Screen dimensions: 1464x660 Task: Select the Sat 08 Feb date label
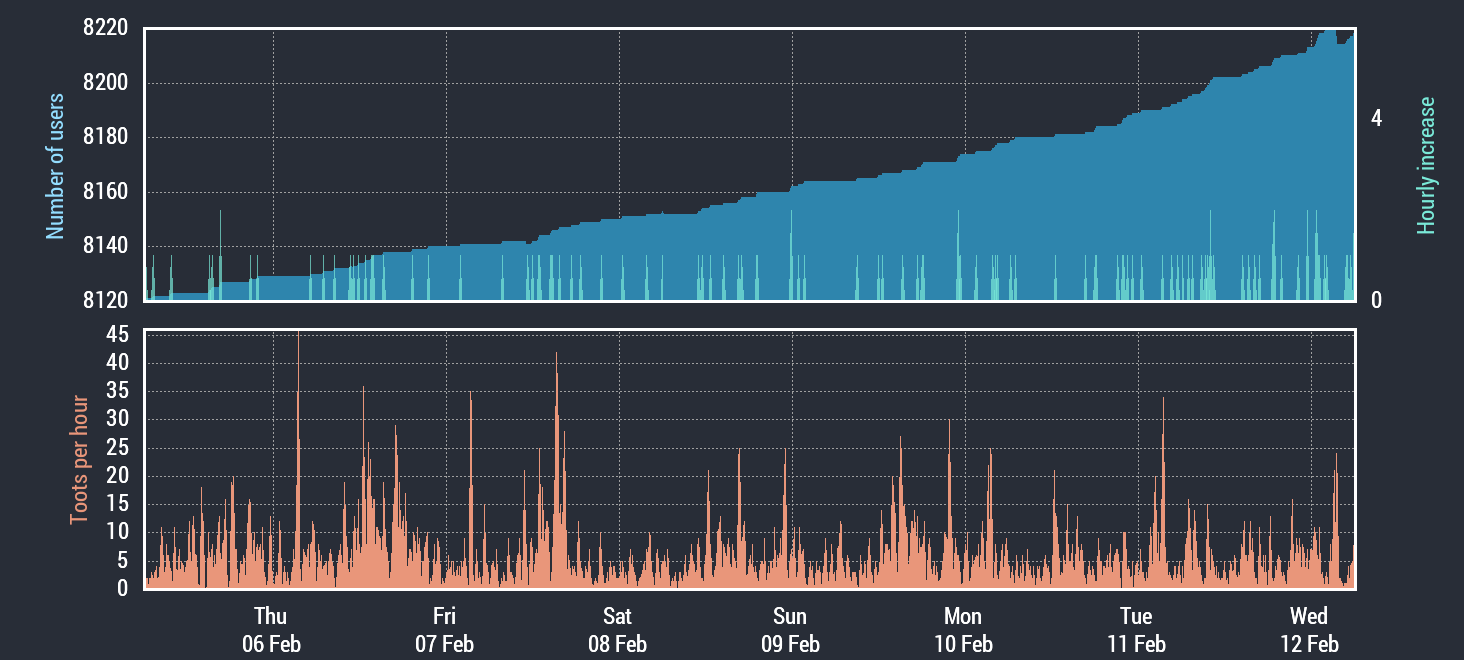coord(617,629)
